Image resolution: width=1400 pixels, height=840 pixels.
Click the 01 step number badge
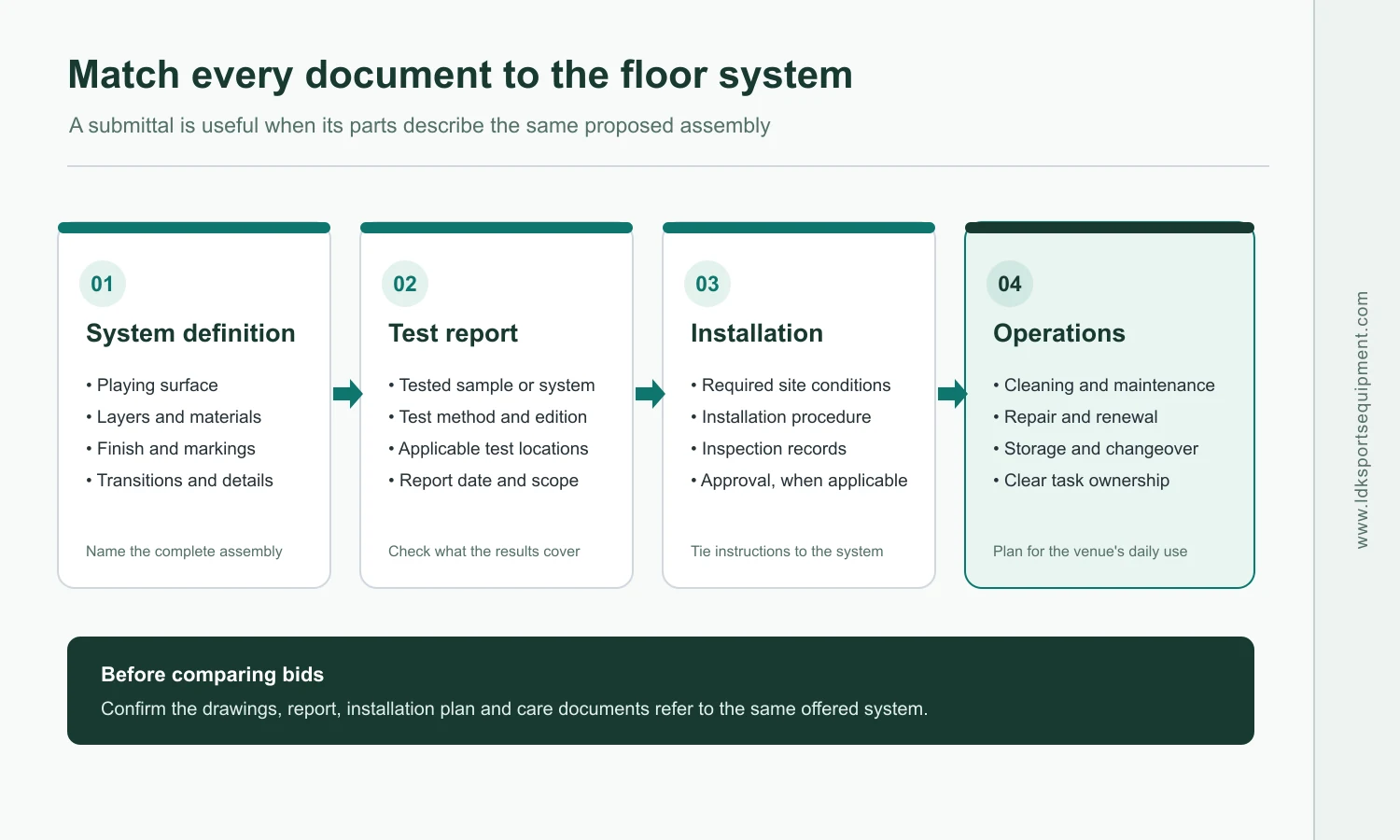coord(103,284)
